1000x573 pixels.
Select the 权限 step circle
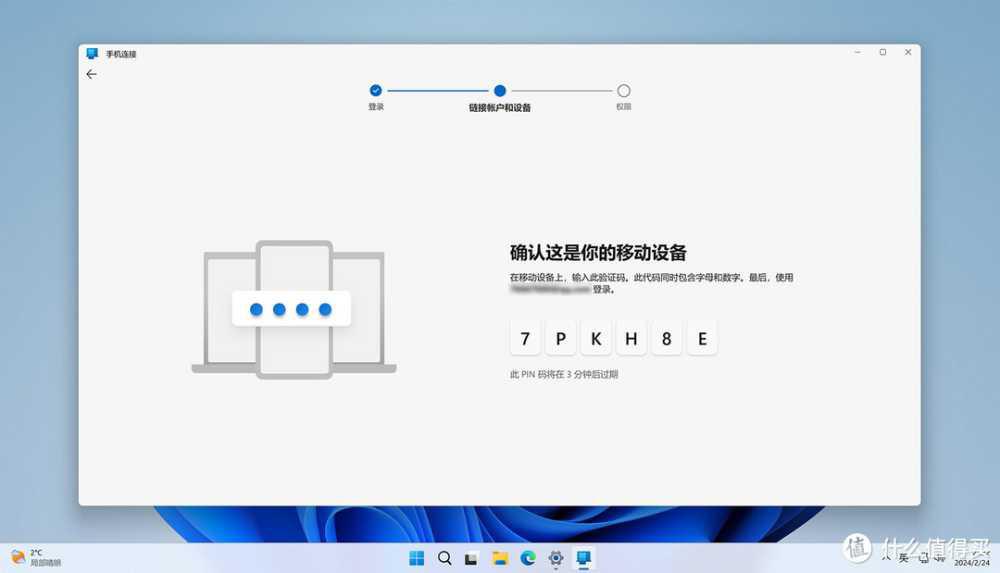coord(624,91)
